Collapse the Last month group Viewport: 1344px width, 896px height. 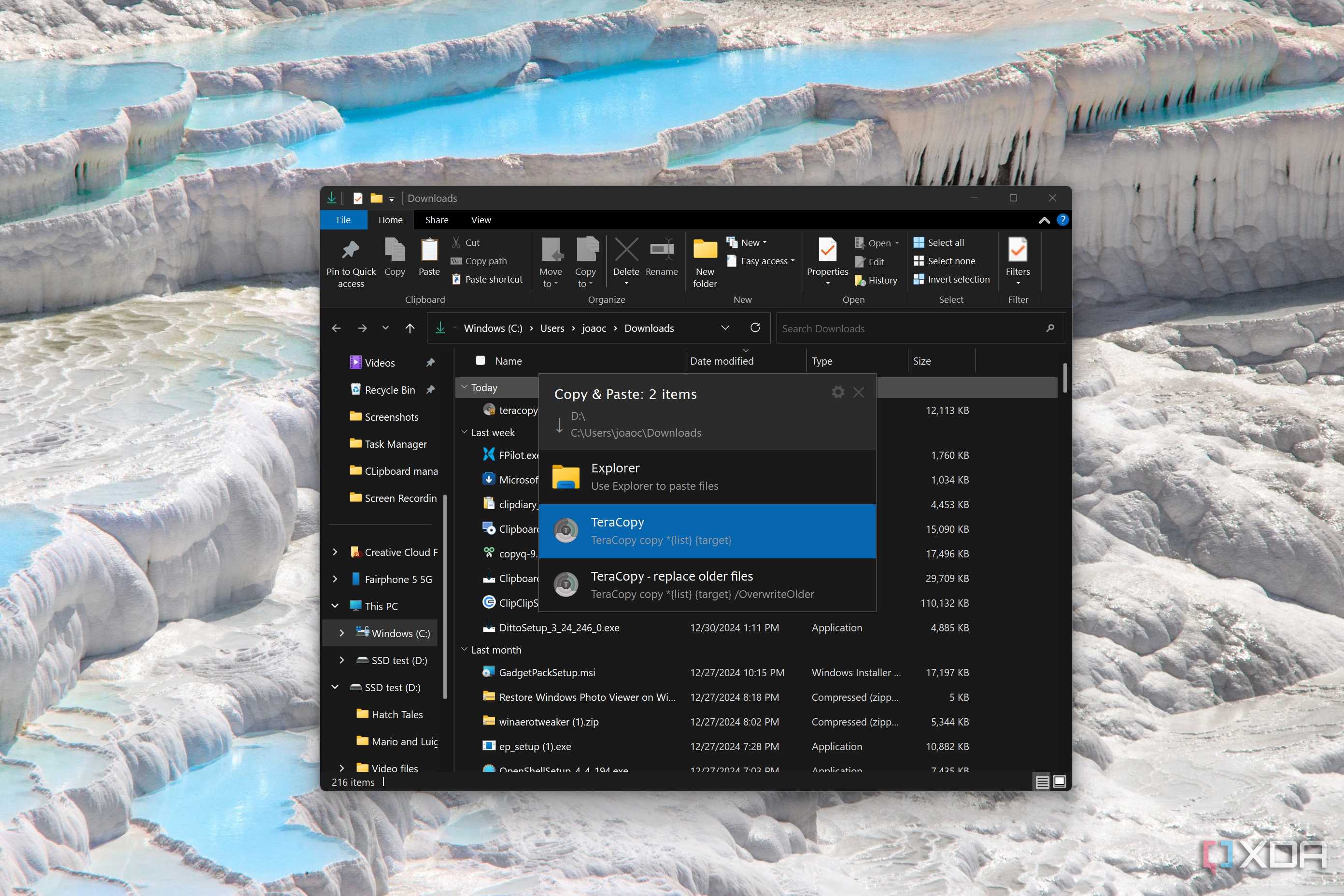[465, 650]
